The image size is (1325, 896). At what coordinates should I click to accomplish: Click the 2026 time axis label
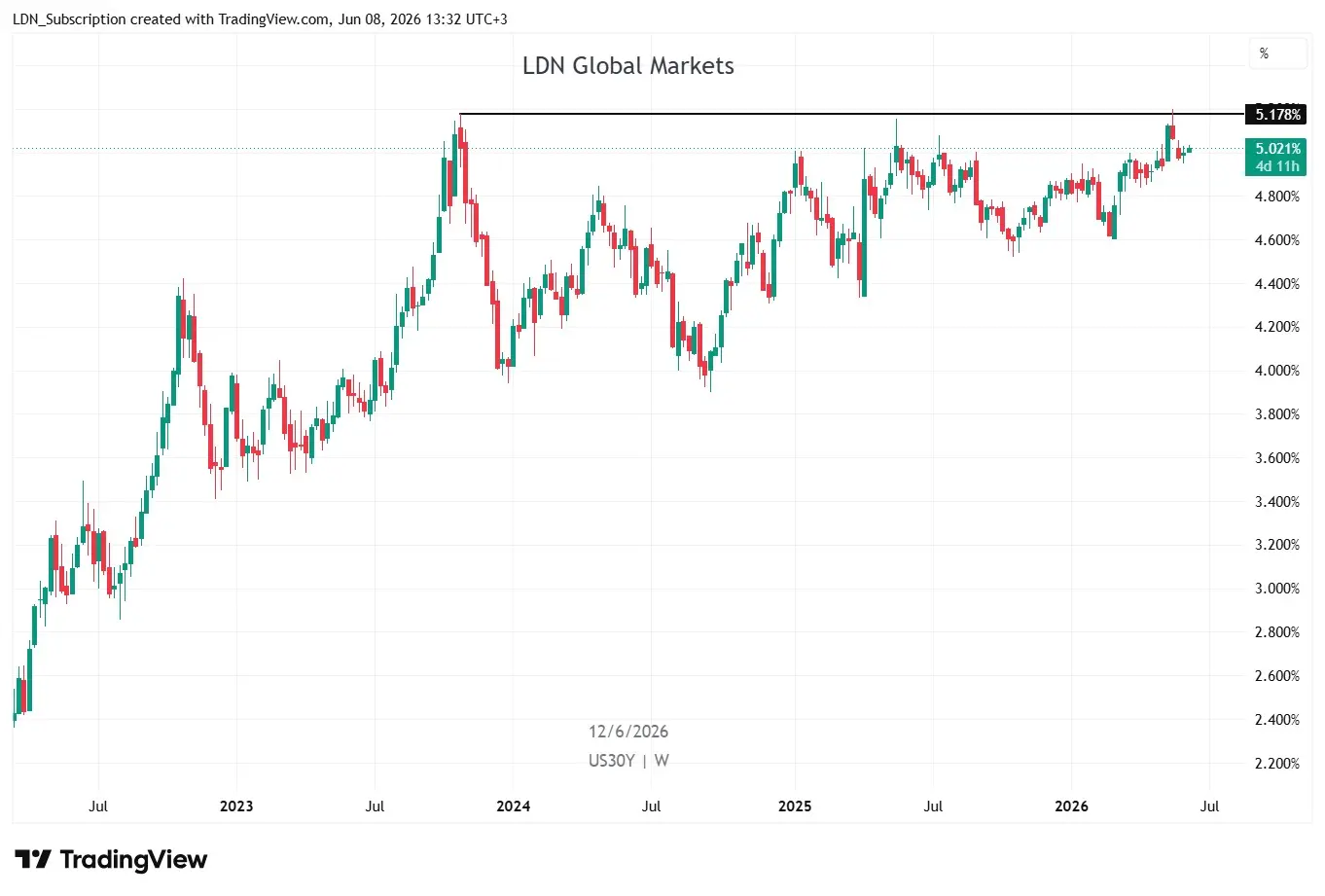coord(1071,806)
